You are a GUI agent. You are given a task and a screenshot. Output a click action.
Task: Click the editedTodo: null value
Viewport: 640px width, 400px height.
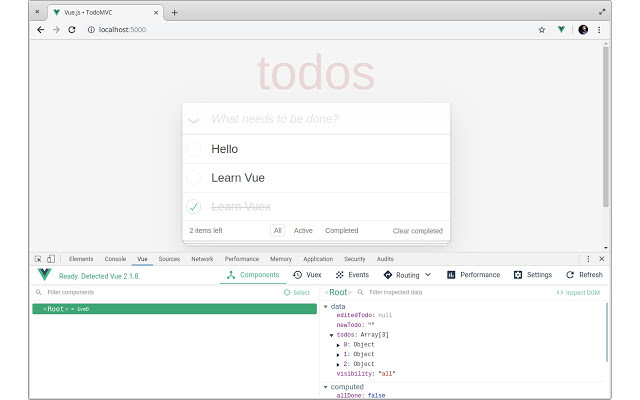tap(385, 315)
